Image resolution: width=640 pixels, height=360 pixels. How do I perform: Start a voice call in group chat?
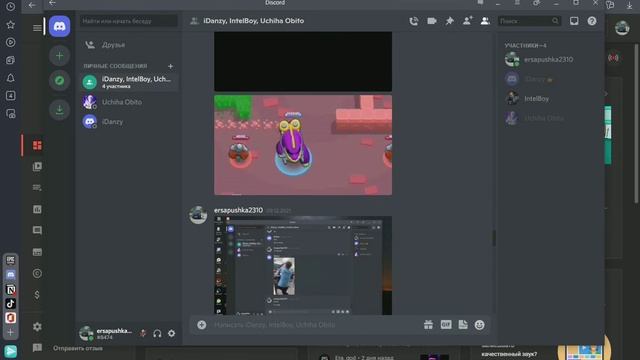(413, 21)
